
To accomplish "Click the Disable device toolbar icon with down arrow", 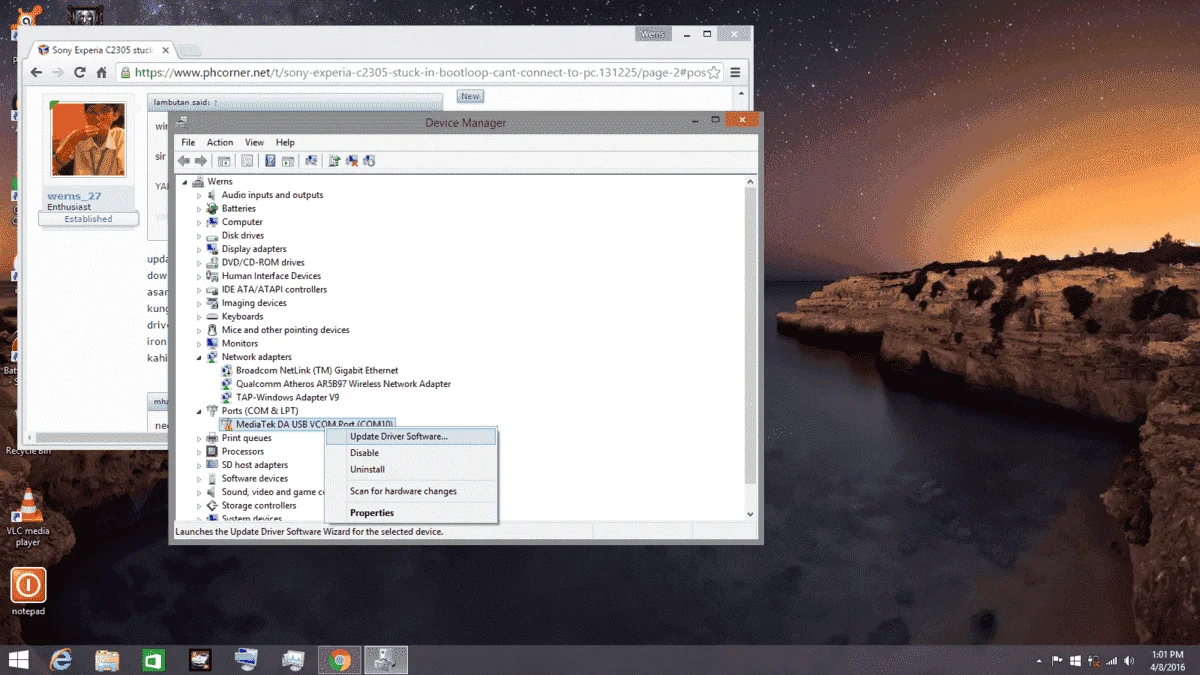I will 369,161.
